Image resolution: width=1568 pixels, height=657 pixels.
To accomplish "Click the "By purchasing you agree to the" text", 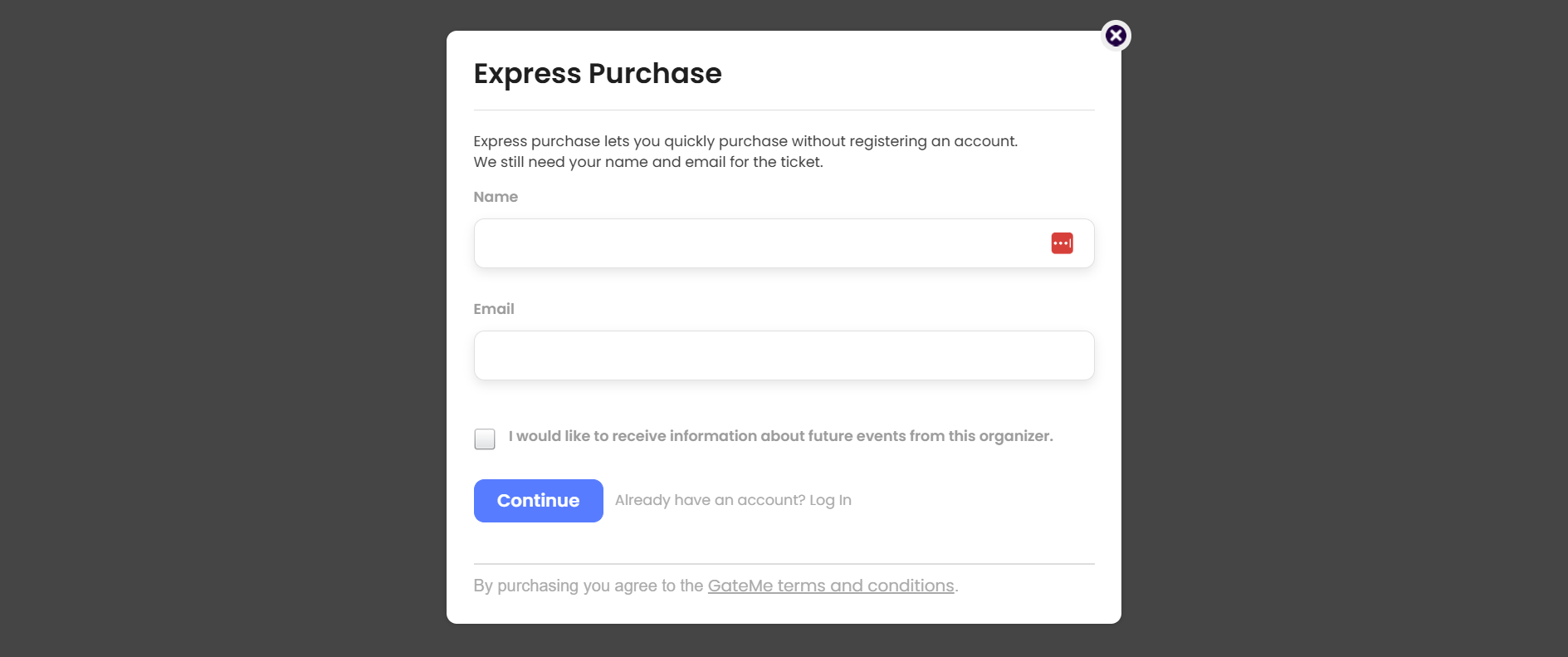I will (x=588, y=586).
